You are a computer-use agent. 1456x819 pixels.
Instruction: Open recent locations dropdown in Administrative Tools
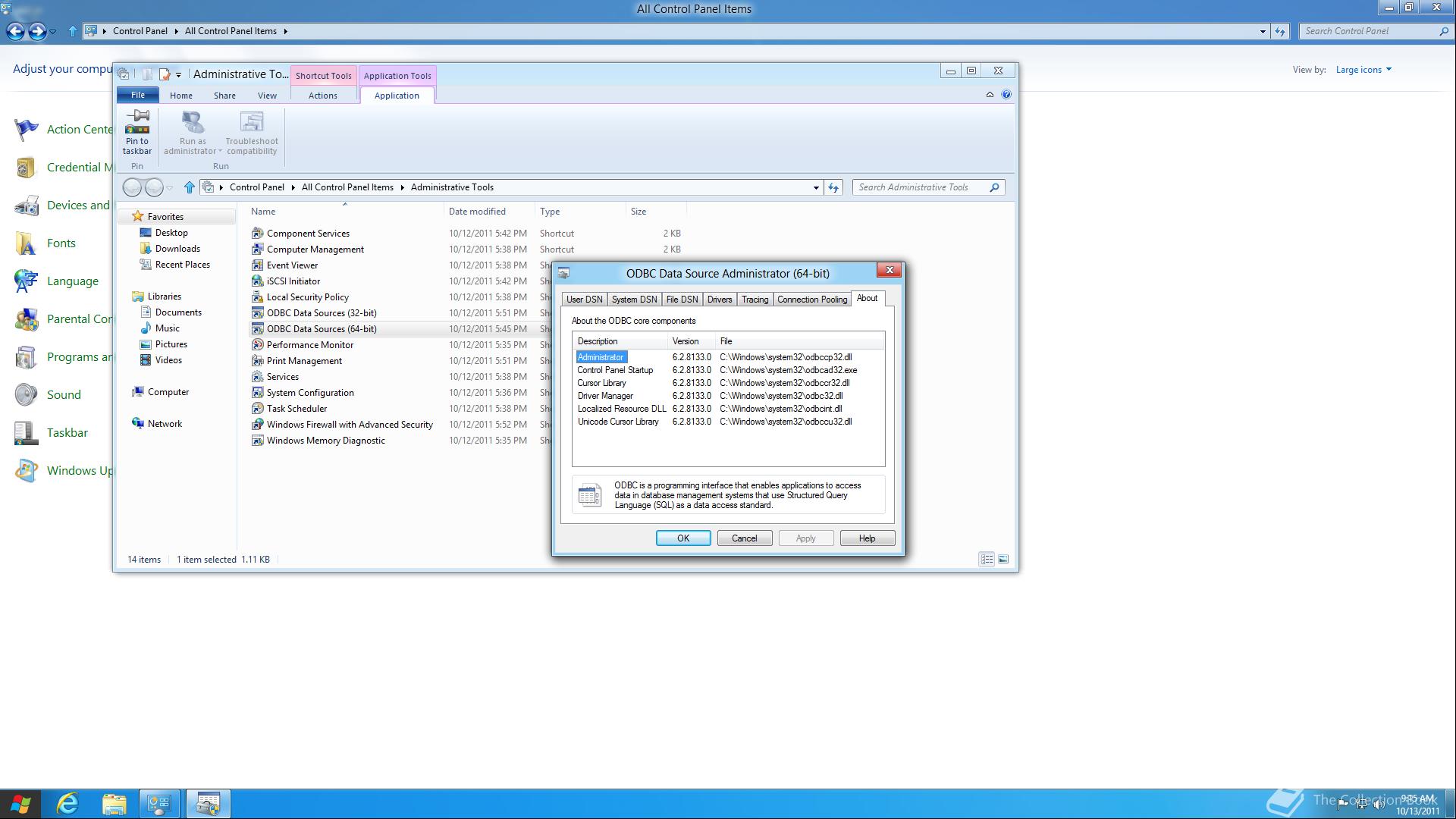pos(170,187)
